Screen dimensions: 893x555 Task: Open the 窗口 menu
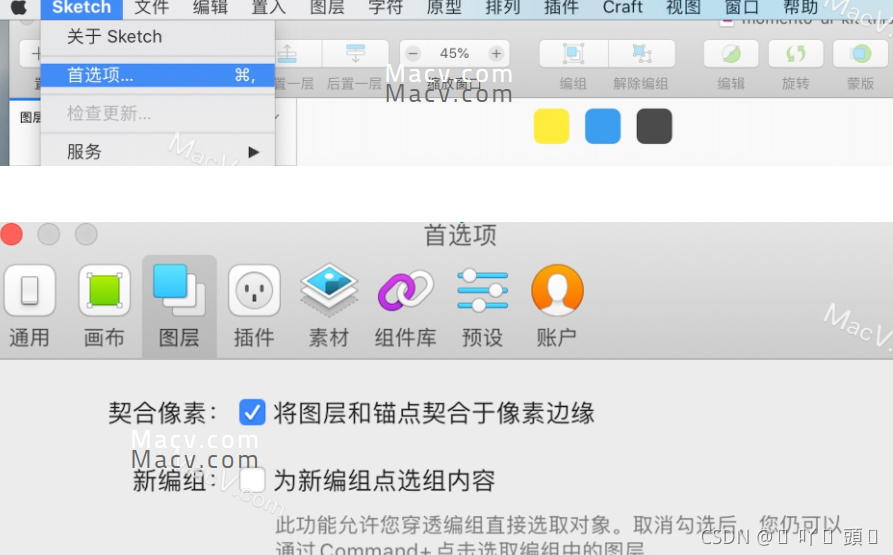coord(742,7)
